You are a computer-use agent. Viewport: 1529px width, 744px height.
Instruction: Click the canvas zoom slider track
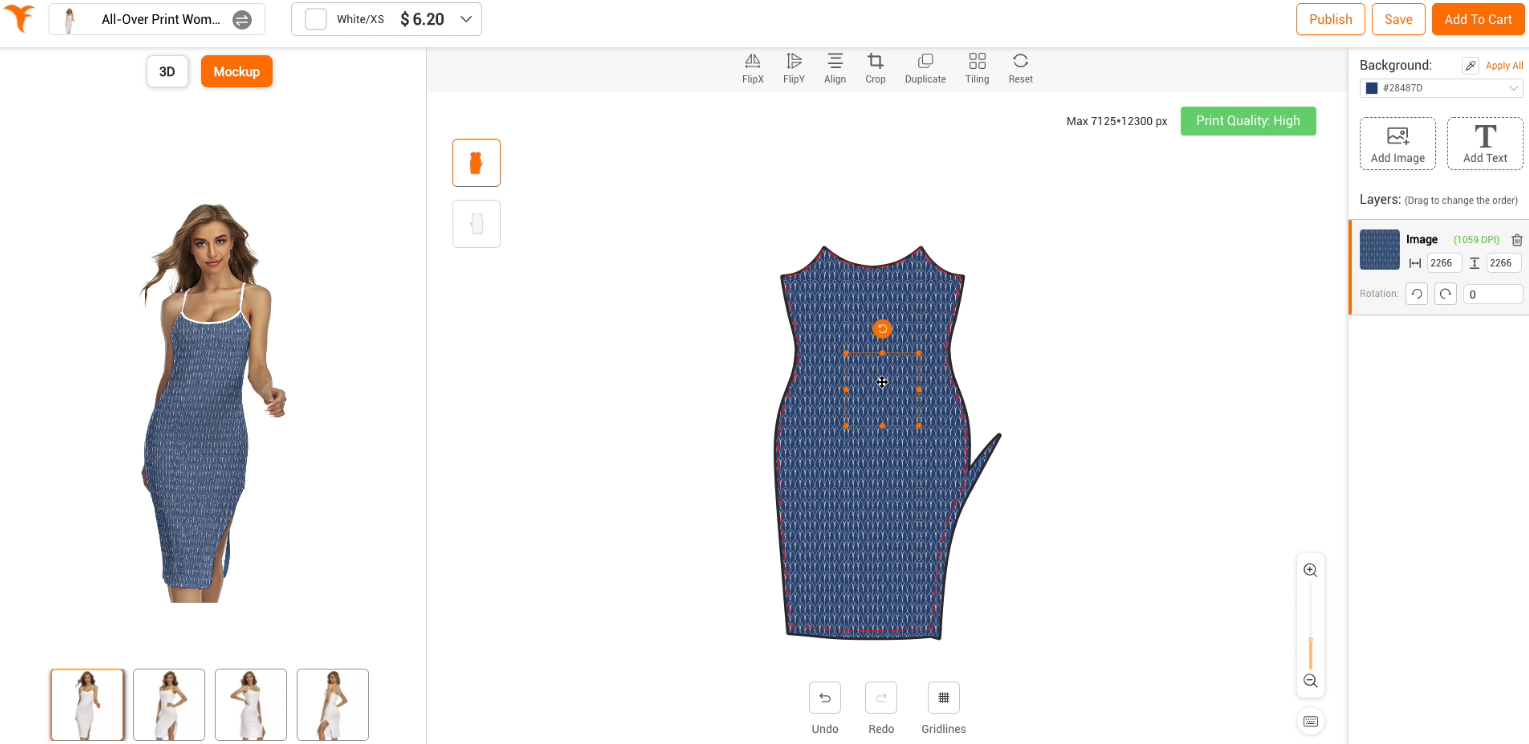[1310, 625]
